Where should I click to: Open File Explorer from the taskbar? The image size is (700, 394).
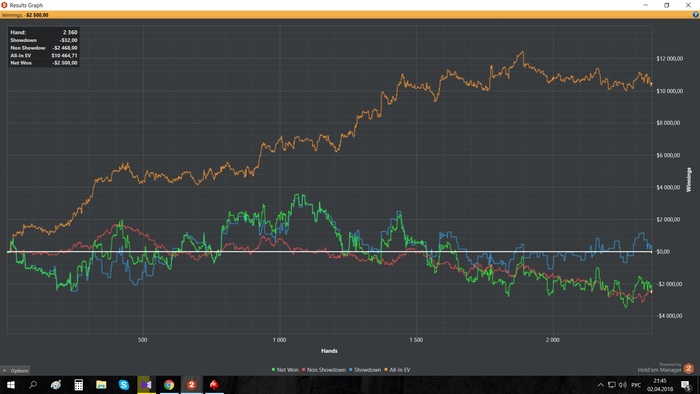[x=101, y=385]
